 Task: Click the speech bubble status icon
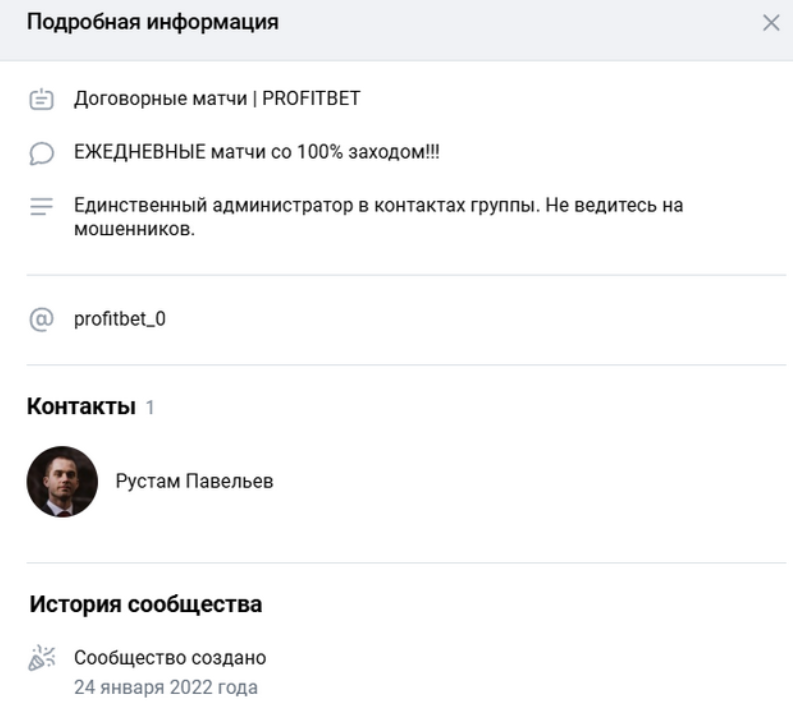coord(40,154)
